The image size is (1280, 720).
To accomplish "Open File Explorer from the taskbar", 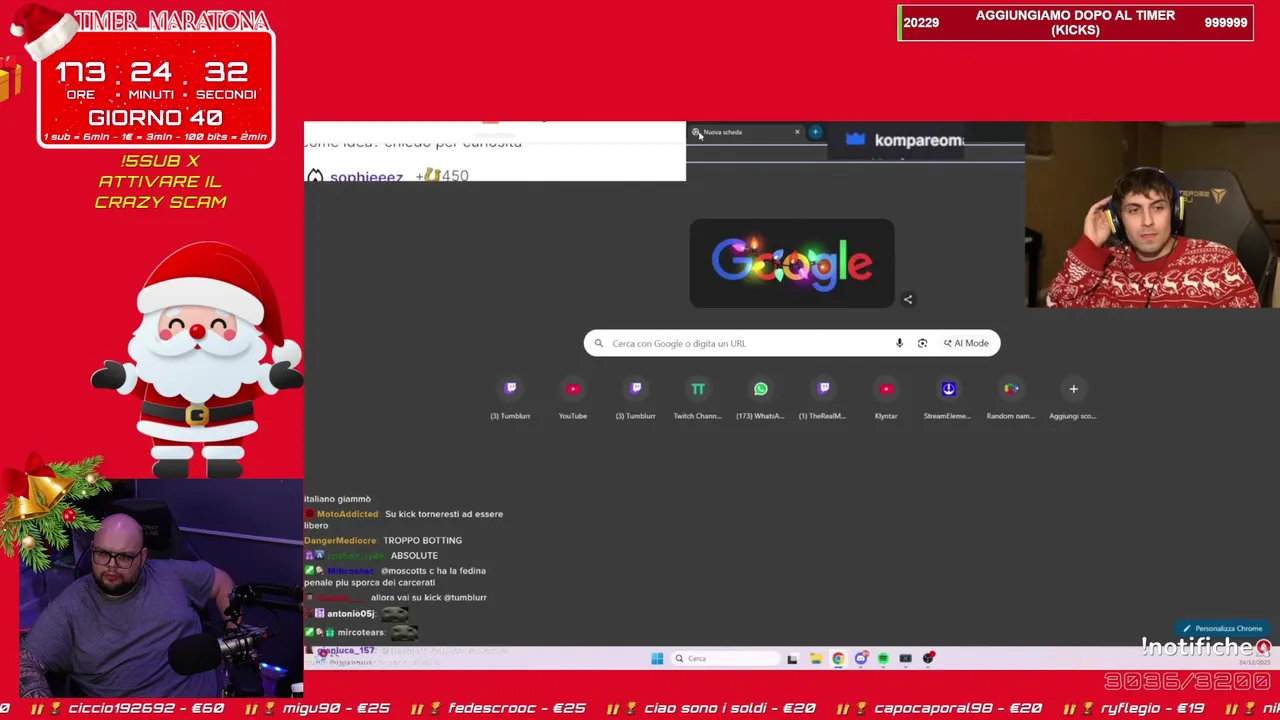I will (x=816, y=658).
